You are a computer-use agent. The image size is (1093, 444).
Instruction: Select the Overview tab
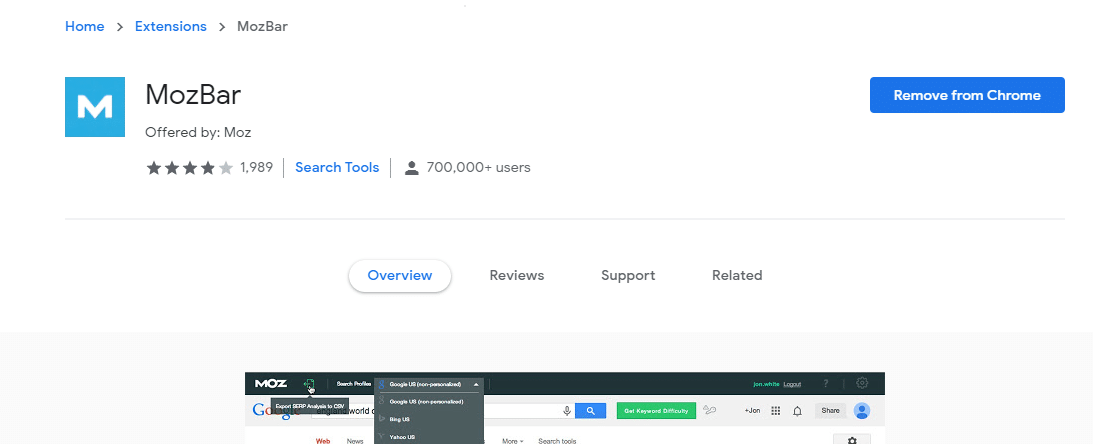pos(400,275)
